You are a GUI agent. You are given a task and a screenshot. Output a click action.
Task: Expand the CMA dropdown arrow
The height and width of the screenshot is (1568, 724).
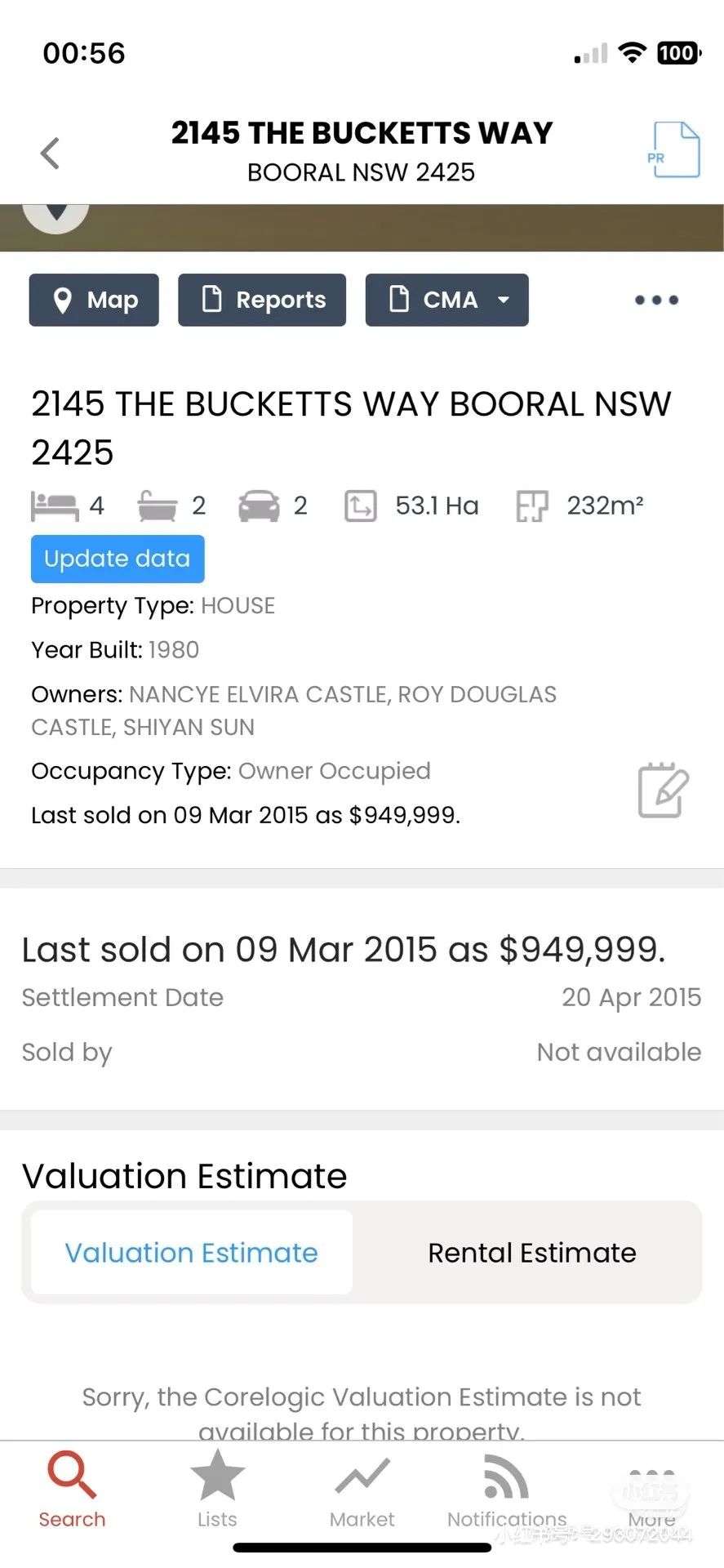click(504, 300)
